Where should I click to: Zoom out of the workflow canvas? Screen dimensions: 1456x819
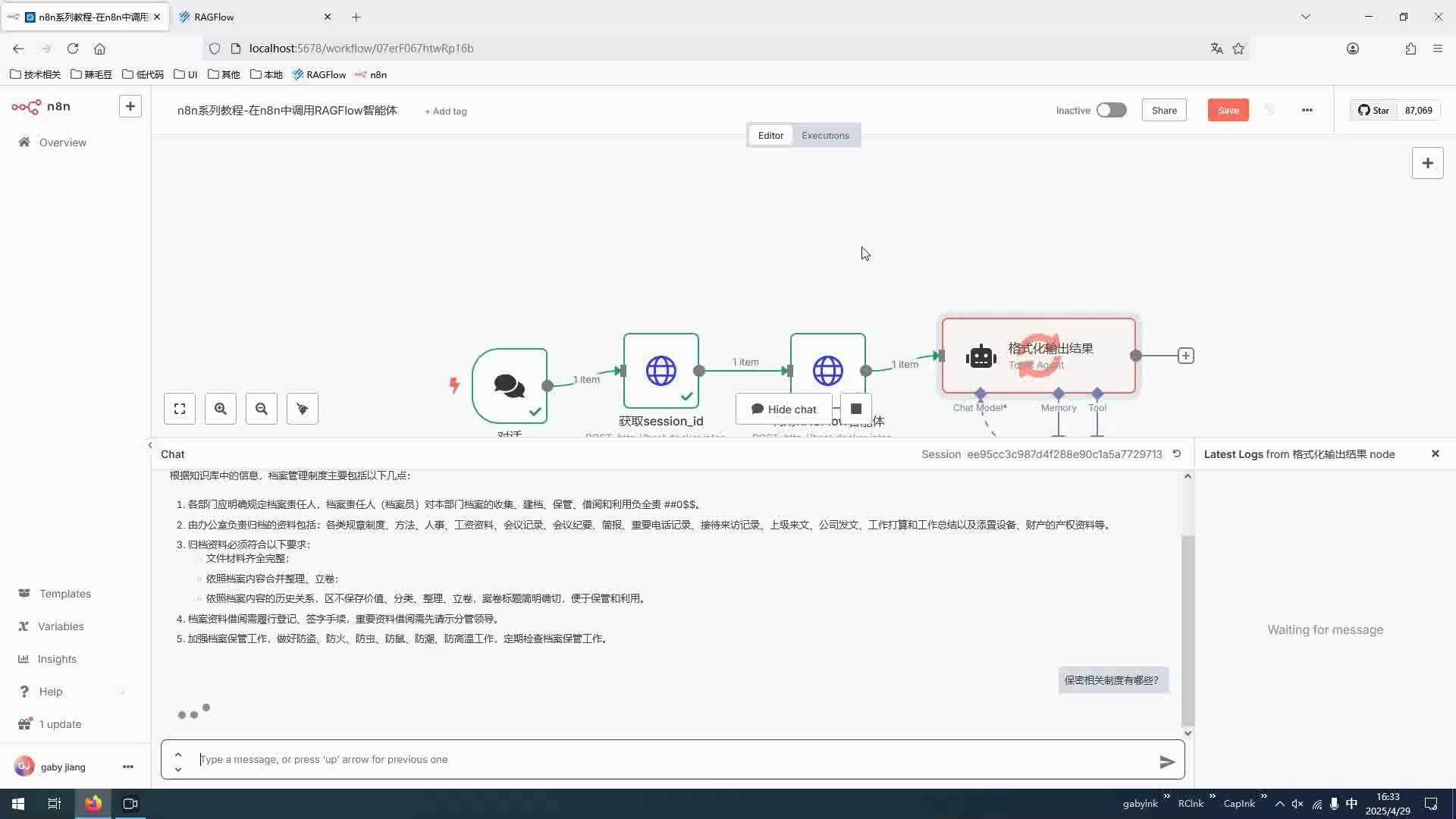(x=262, y=409)
